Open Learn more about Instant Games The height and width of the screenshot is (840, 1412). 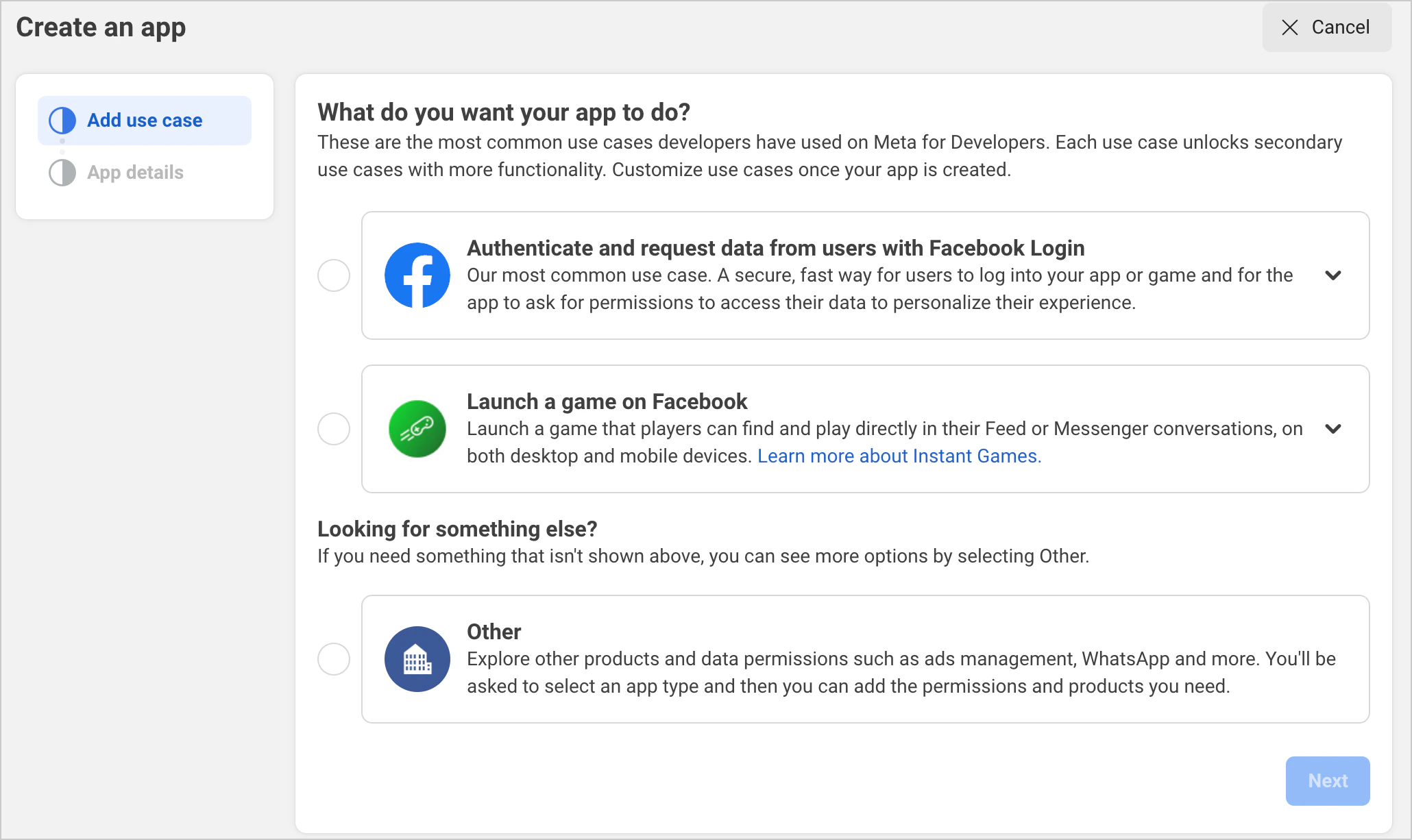pyautogui.click(x=899, y=456)
